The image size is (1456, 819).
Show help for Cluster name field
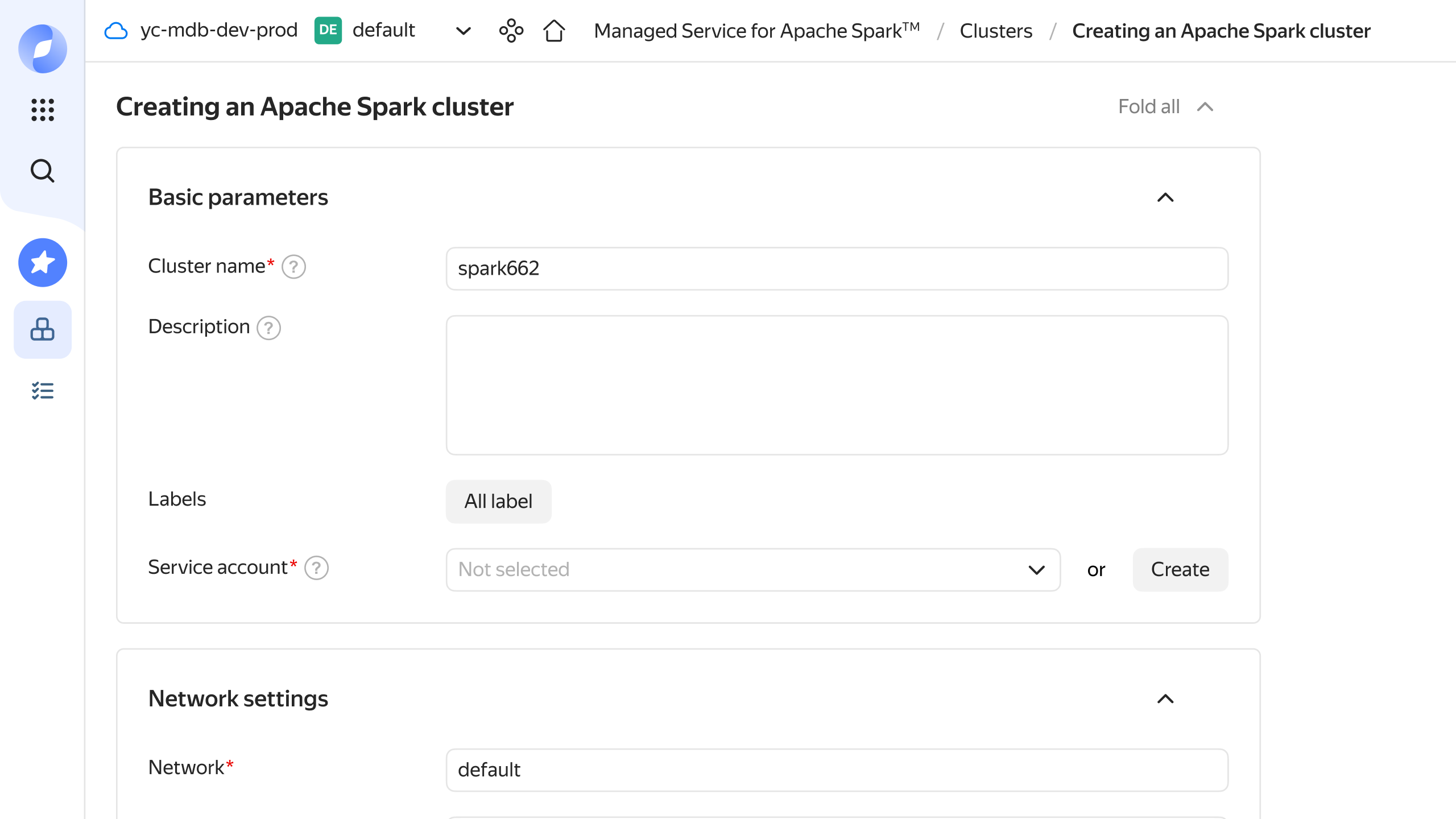[x=293, y=266]
